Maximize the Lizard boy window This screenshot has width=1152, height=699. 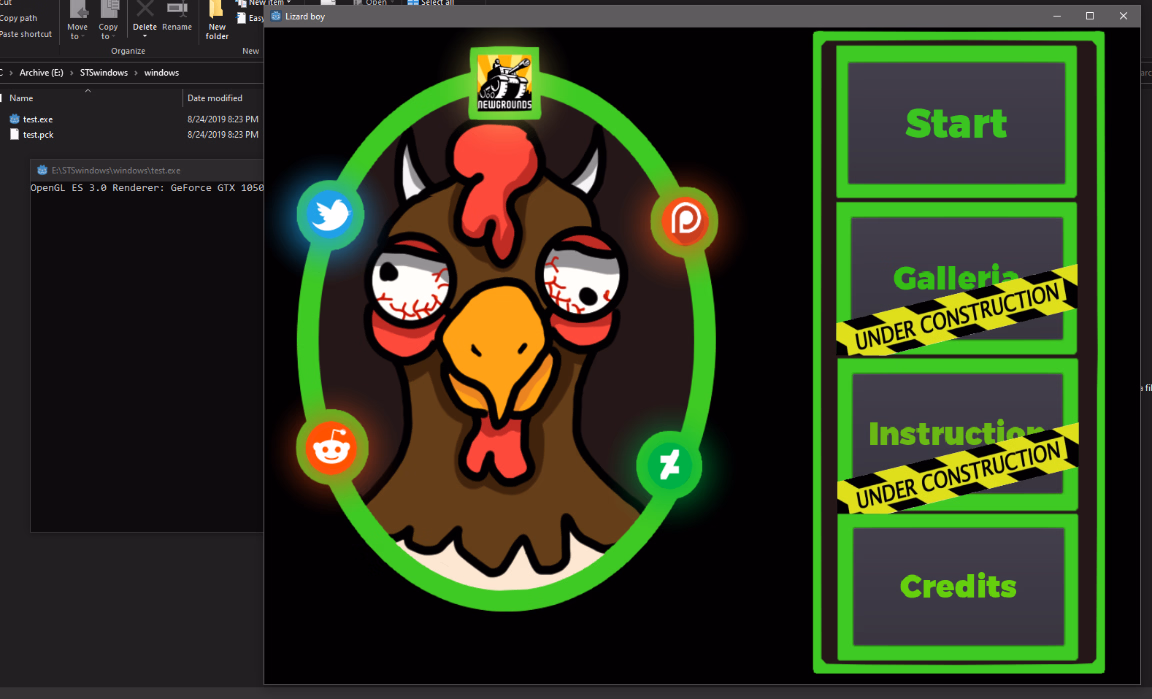tap(1090, 16)
